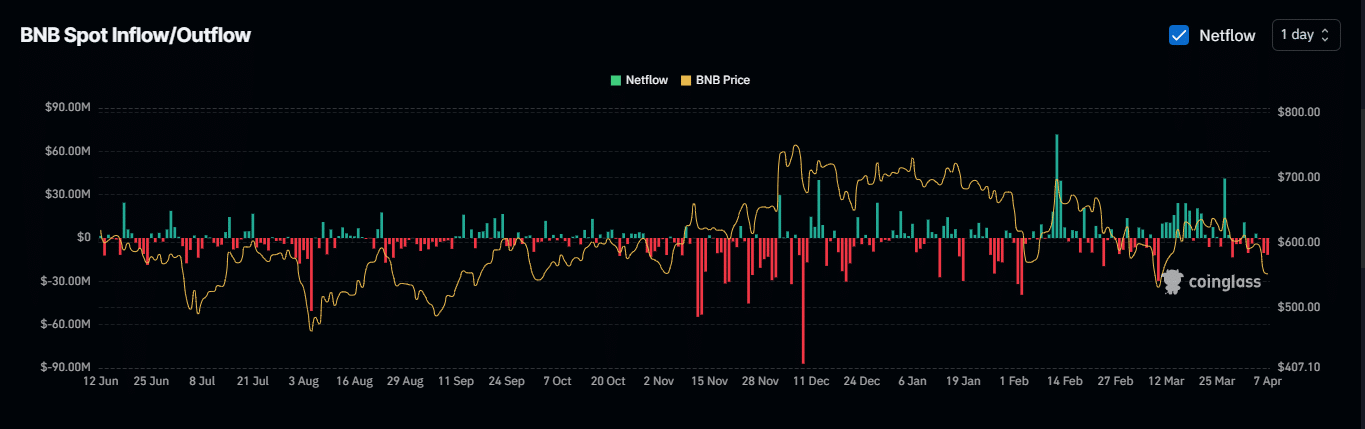This screenshot has height=429, width=1365.
Task: Open the 1 day interval dropdown
Action: 1306,35
